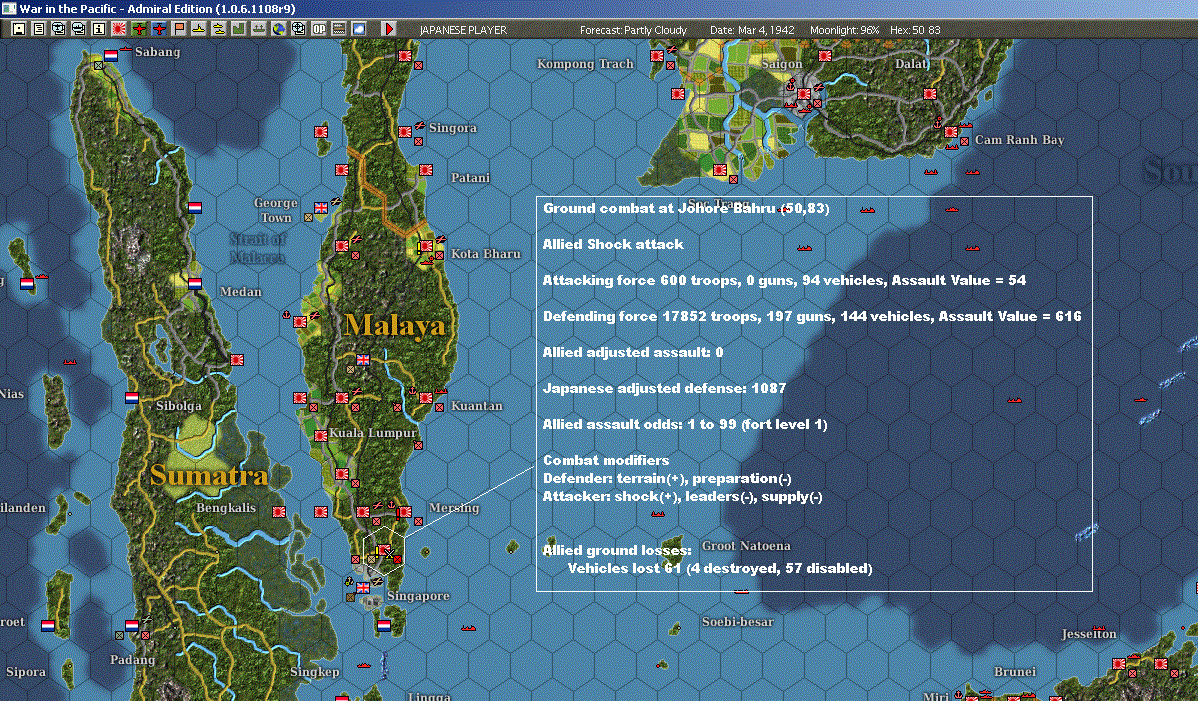Click the OP toolbar button
Image resolution: width=1198 pixels, height=701 pixels.
(319, 29)
